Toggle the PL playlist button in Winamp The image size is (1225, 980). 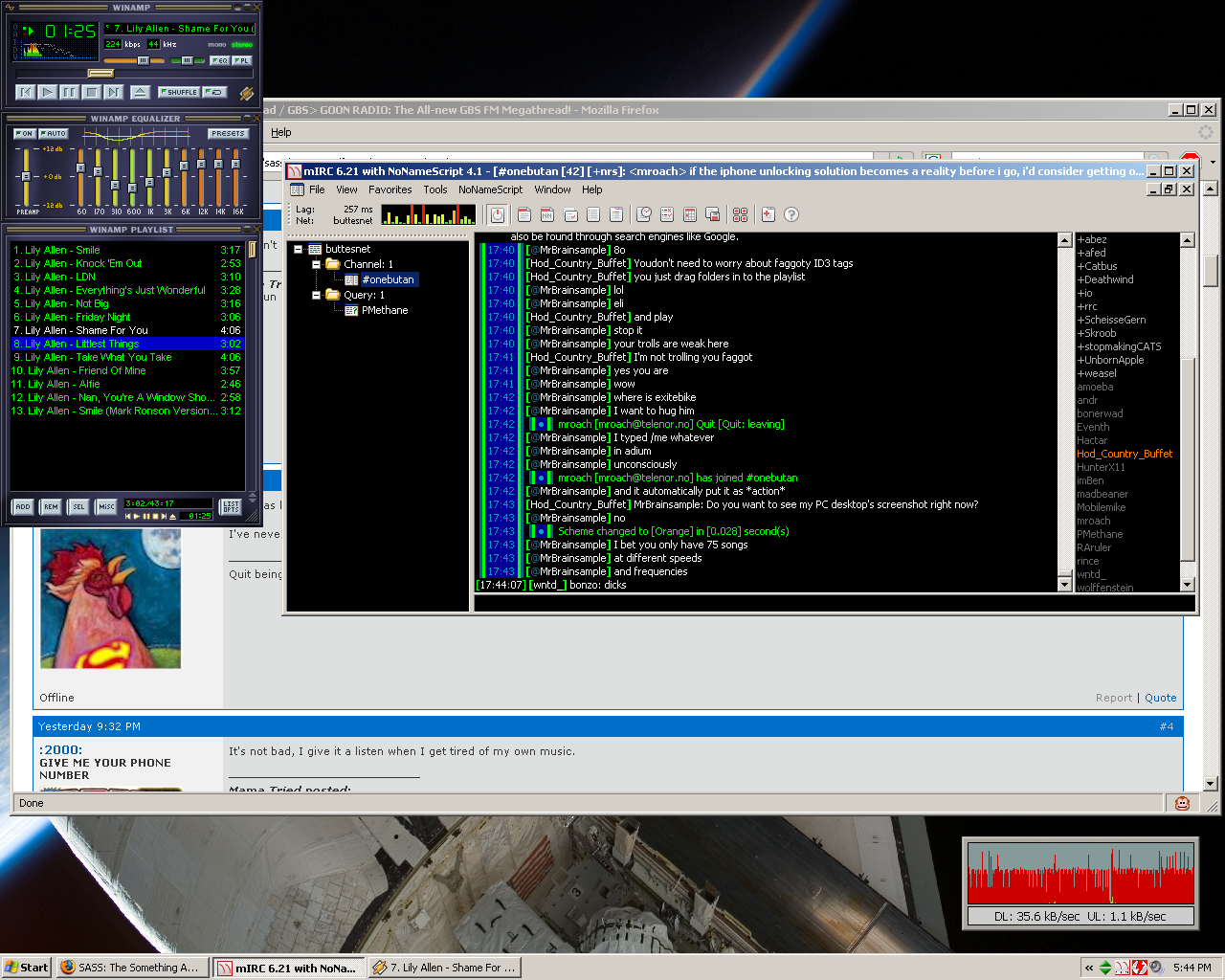[x=242, y=60]
